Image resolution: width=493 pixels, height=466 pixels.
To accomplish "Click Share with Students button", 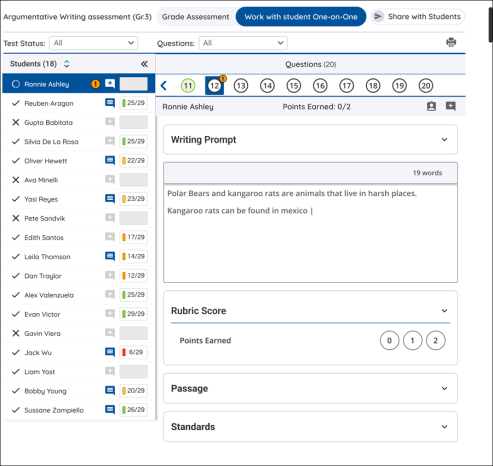I will tap(417, 17).
